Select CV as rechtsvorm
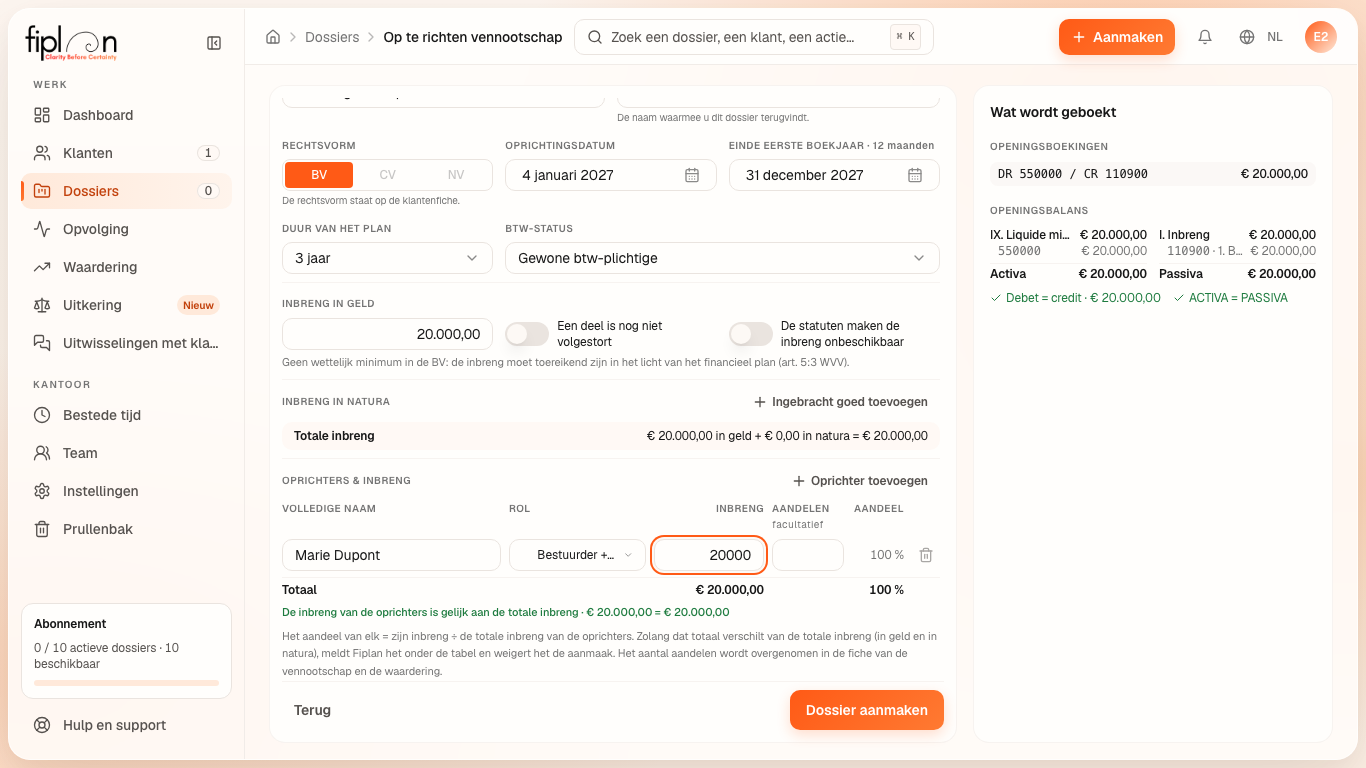 pyautogui.click(x=388, y=175)
